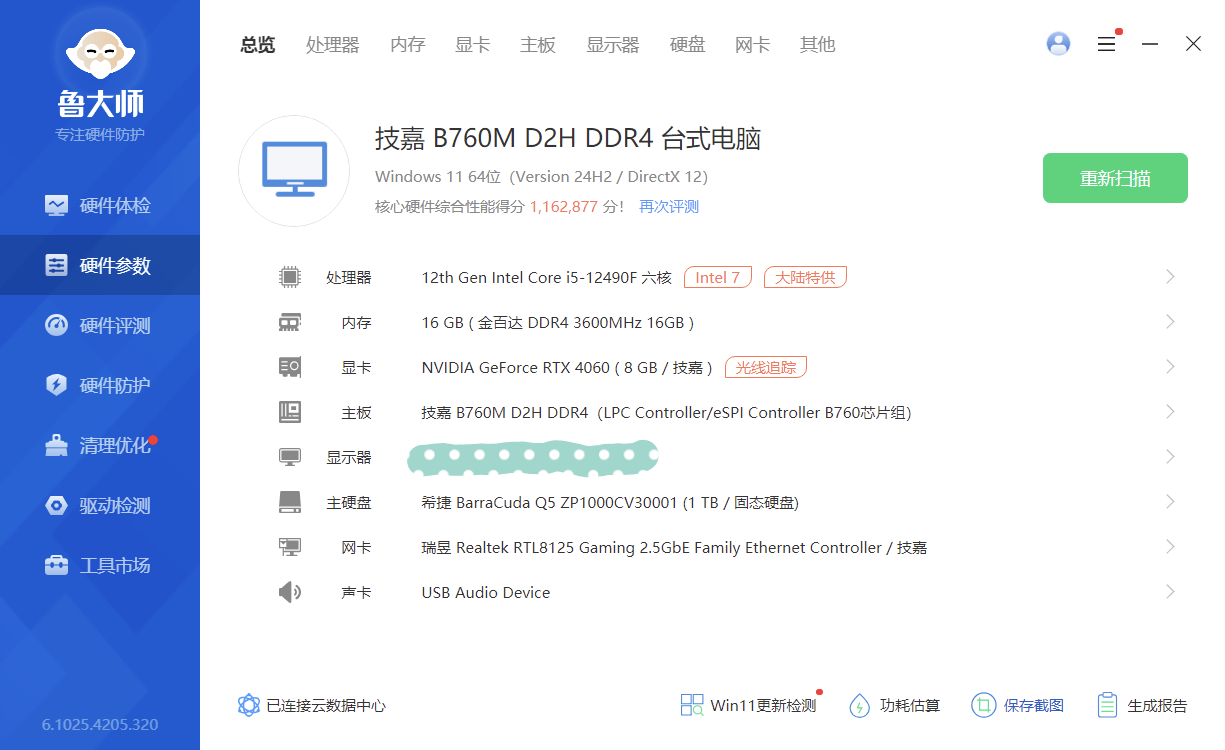Screen dimensions: 1225x750
Task: Click the large desktop computer icon
Action: [294, 170]
